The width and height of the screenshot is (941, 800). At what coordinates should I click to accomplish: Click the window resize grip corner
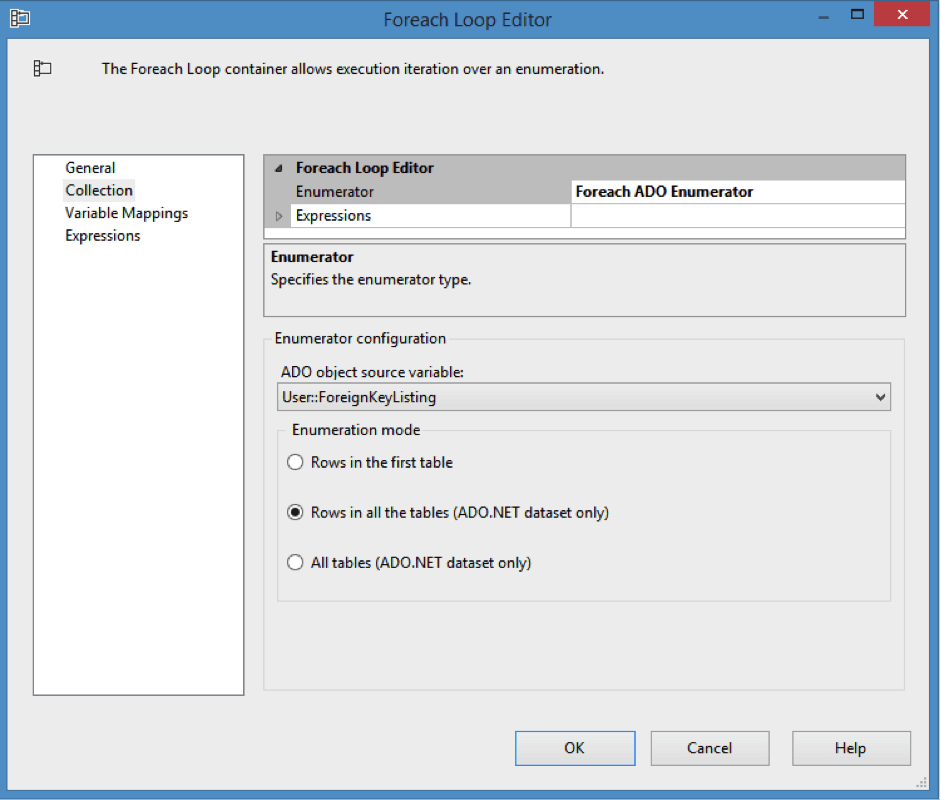[x=922, y=782]
